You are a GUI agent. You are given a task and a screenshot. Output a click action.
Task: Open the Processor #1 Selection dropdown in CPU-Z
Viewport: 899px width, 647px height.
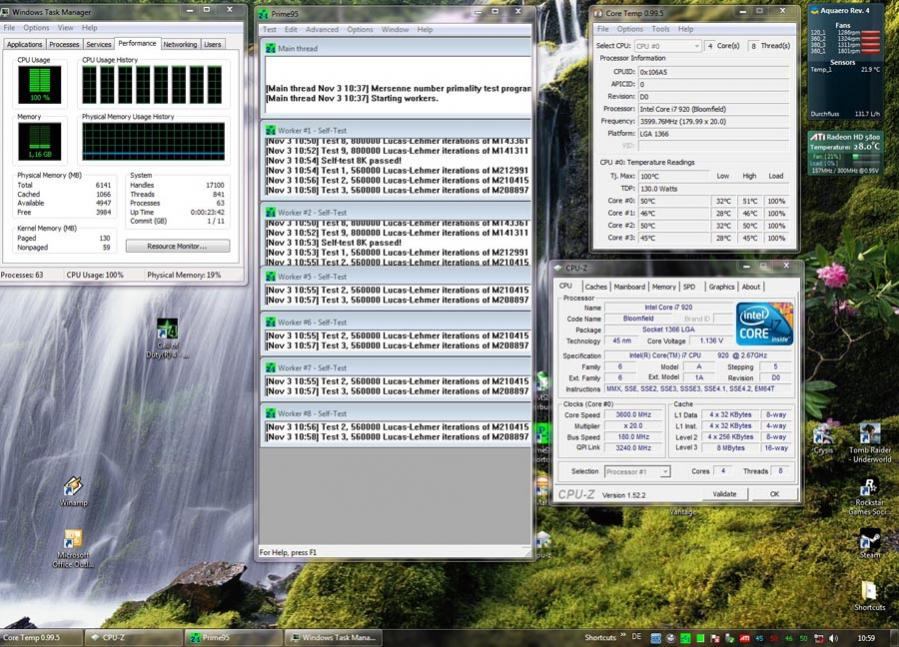[x=637, y=471]
